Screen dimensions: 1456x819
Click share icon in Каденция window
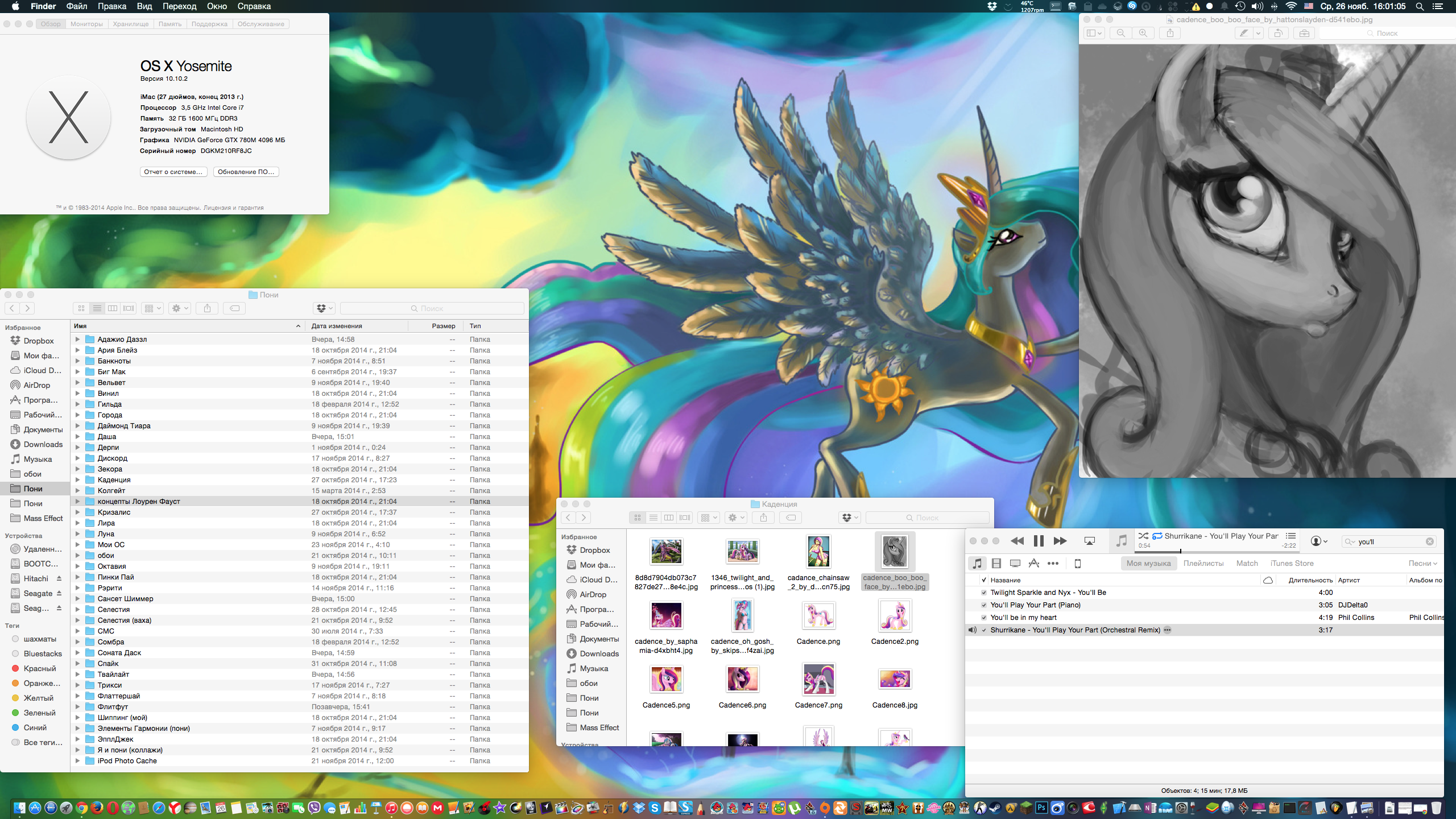click(x=763, y=518)
